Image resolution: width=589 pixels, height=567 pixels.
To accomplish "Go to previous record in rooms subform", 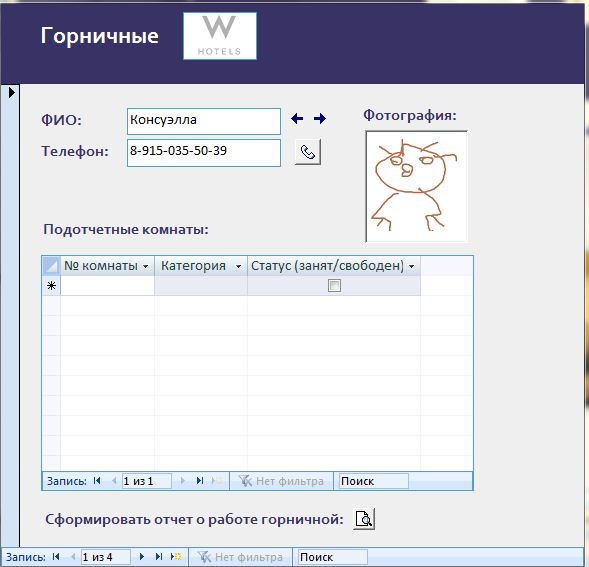I will (x=114, y=481).
